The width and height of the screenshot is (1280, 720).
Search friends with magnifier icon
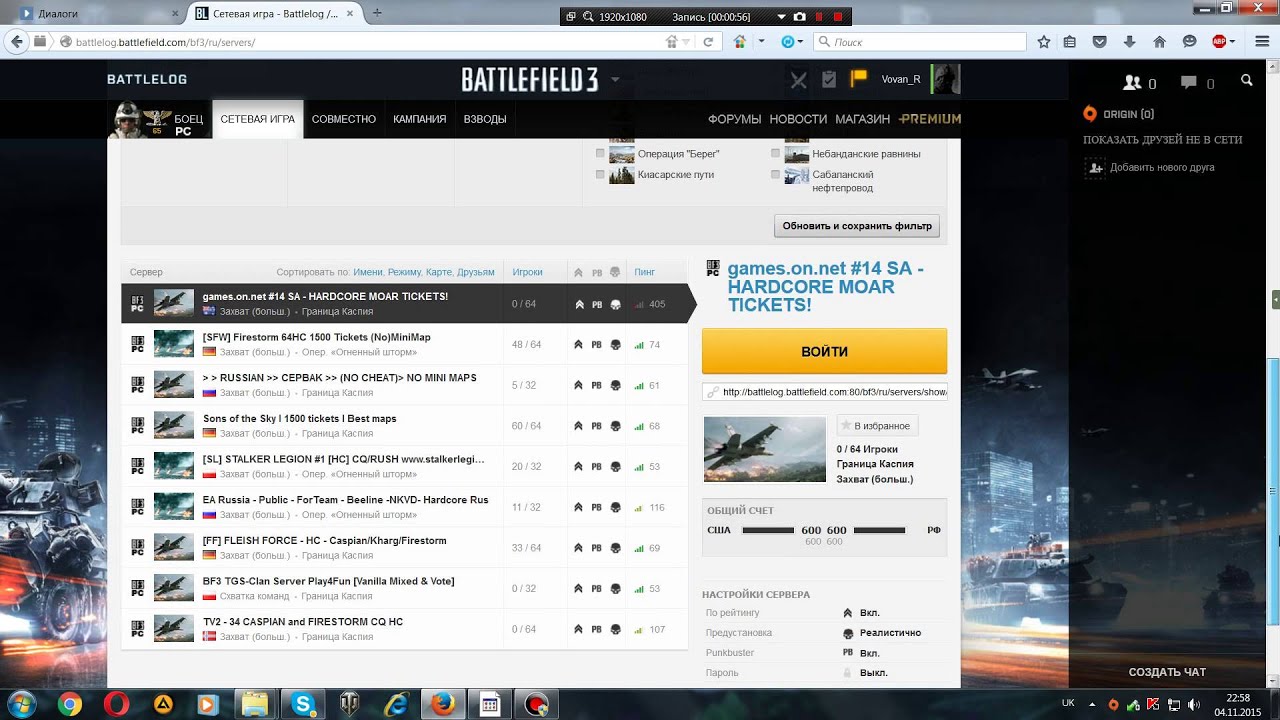click(1247, 81)
